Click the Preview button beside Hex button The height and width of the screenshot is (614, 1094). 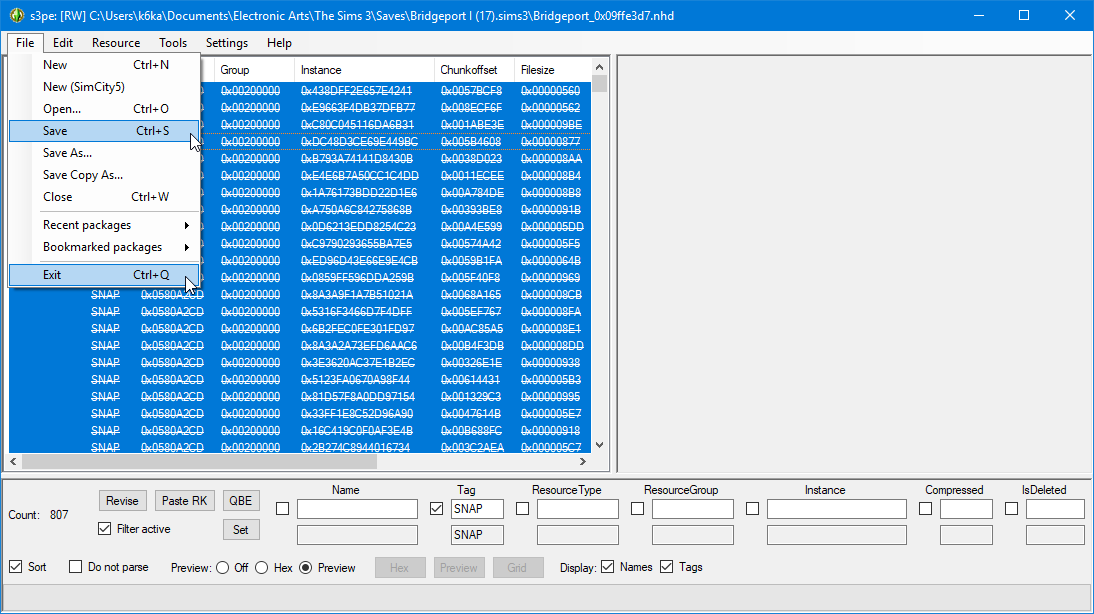click(458, 567)
